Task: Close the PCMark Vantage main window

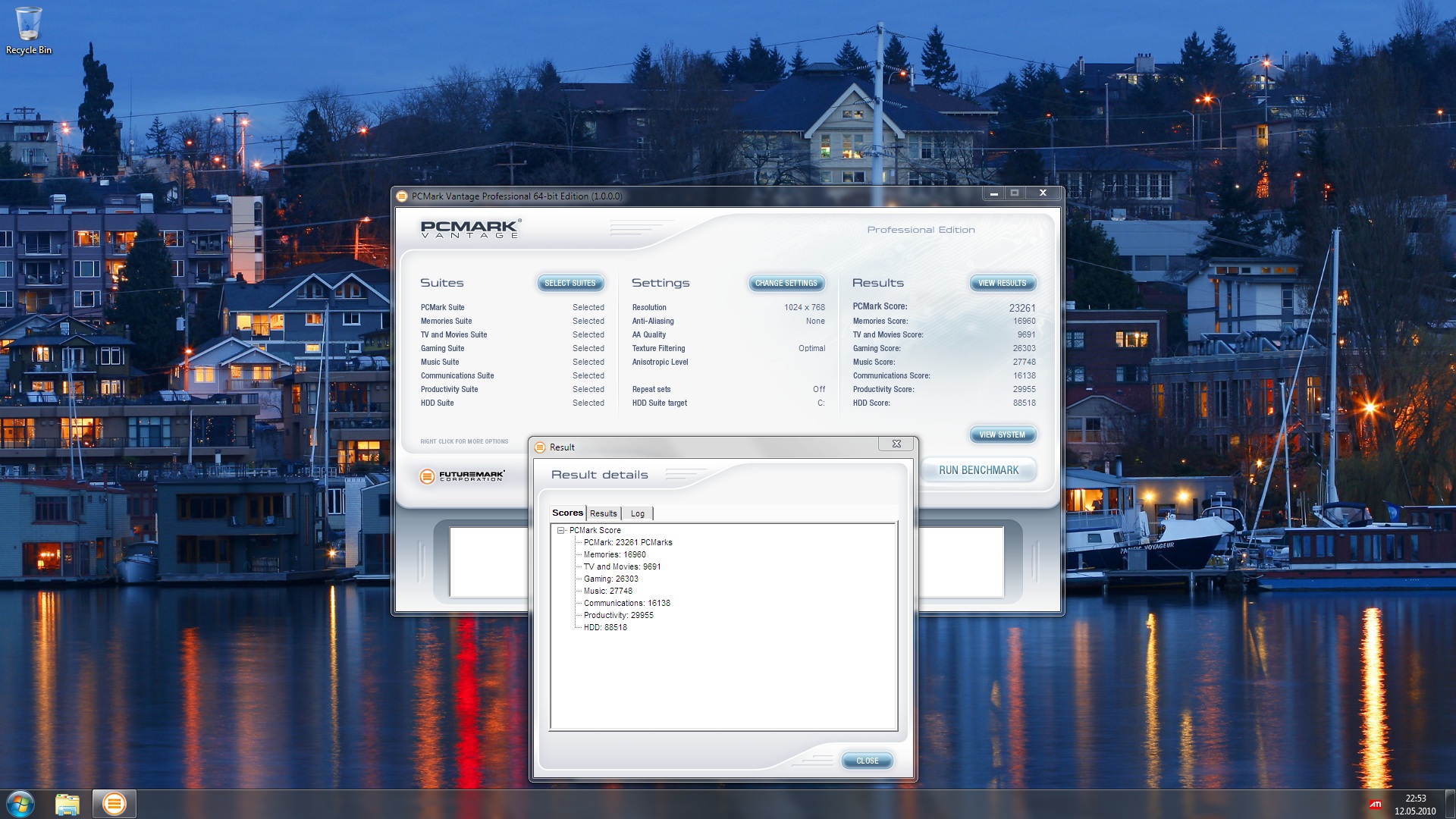Action: pos(1043,193)
